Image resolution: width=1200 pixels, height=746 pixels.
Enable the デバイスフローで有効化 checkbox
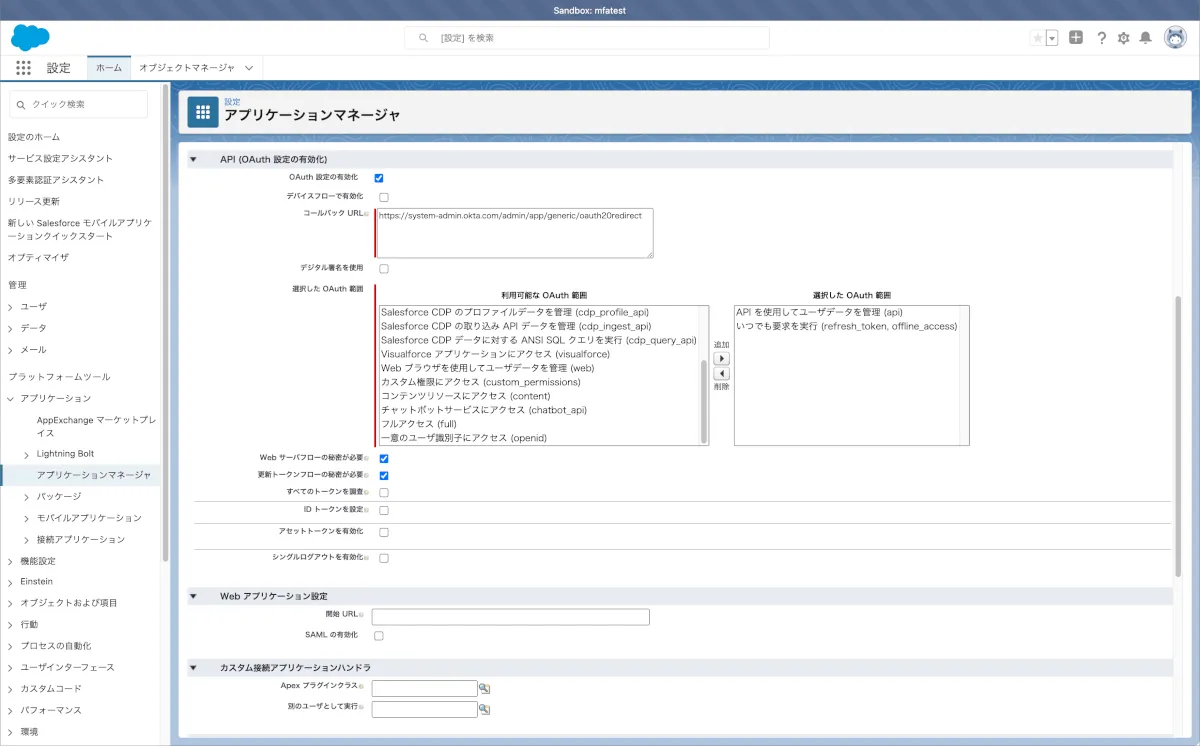click(384, 197)
